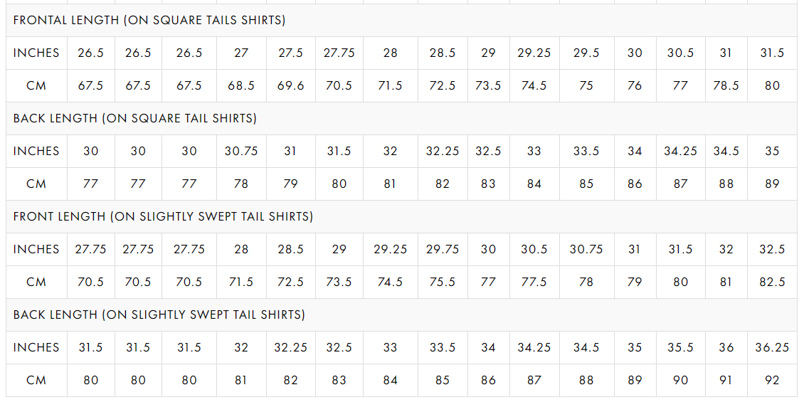Click the 77.5 CM value
Viewport: 800px width, 407px height.
(534, 282)
